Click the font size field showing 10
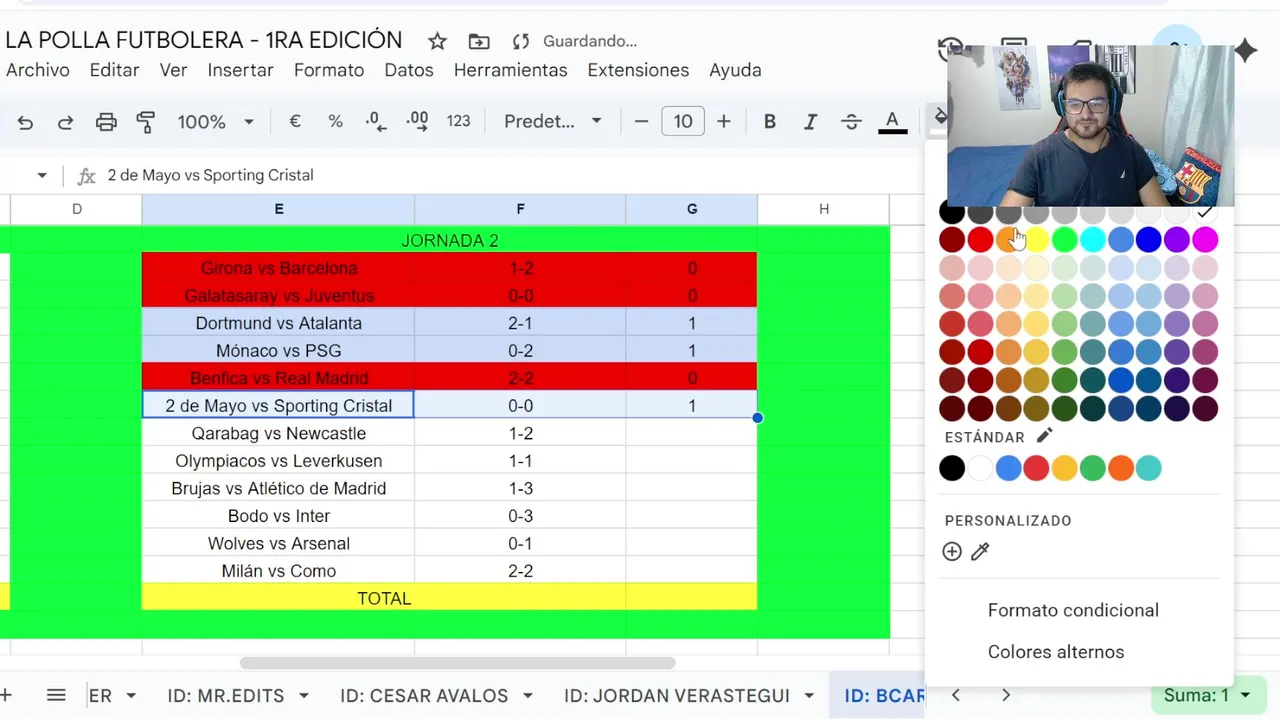 682,121
